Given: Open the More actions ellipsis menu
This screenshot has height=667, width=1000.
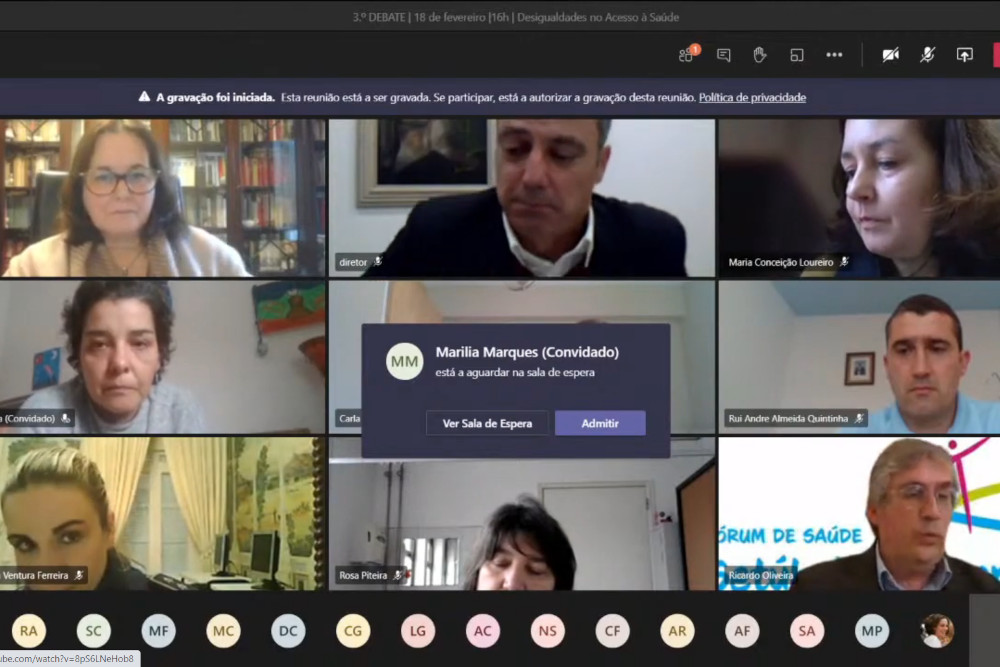Looking at the screenshot, I should click(x=834, y=55).
